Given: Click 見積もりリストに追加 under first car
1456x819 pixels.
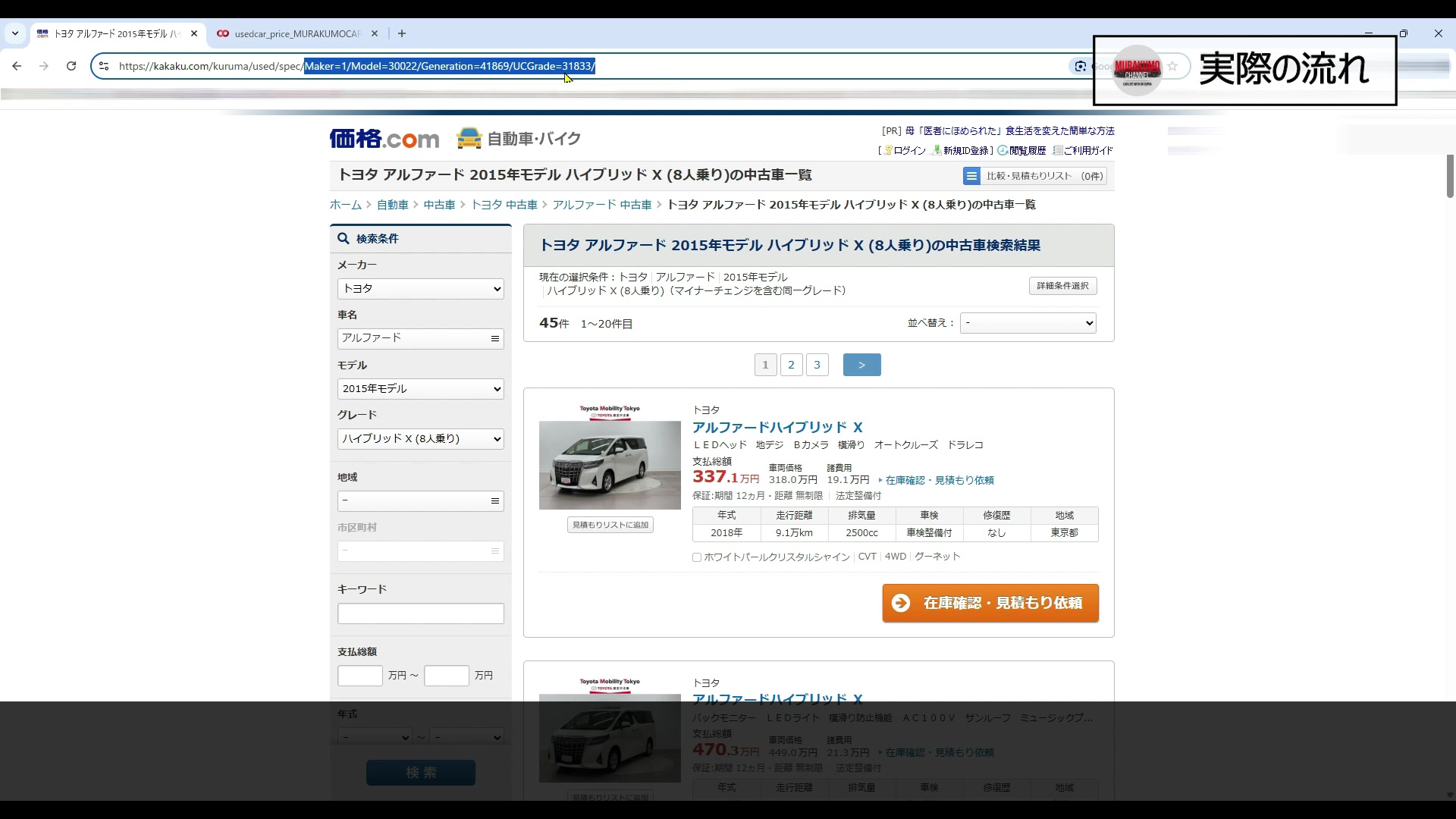Looking at the screenshot, I should pyautogui.click(x=610, y=525).
